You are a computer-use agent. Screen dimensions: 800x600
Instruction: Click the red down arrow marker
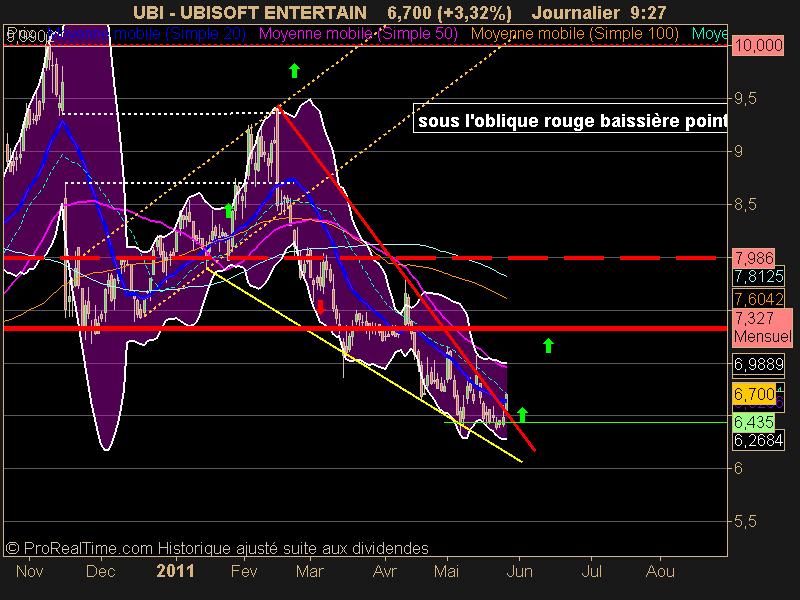(x=320, y=307)
